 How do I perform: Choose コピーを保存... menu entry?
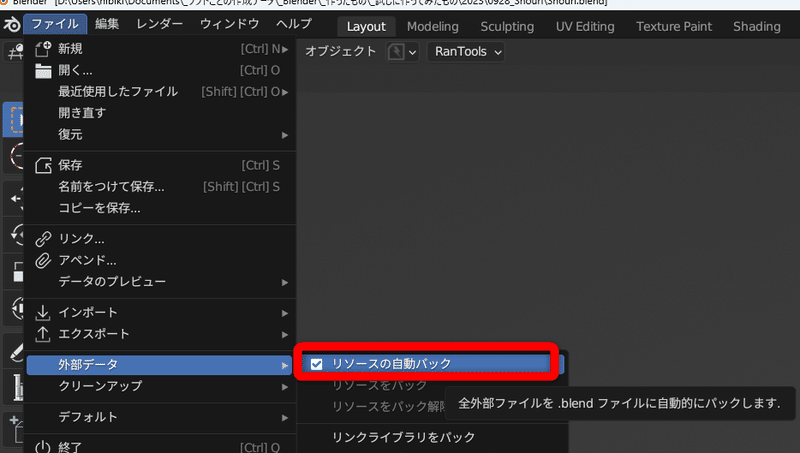click(x=159, y=208)
